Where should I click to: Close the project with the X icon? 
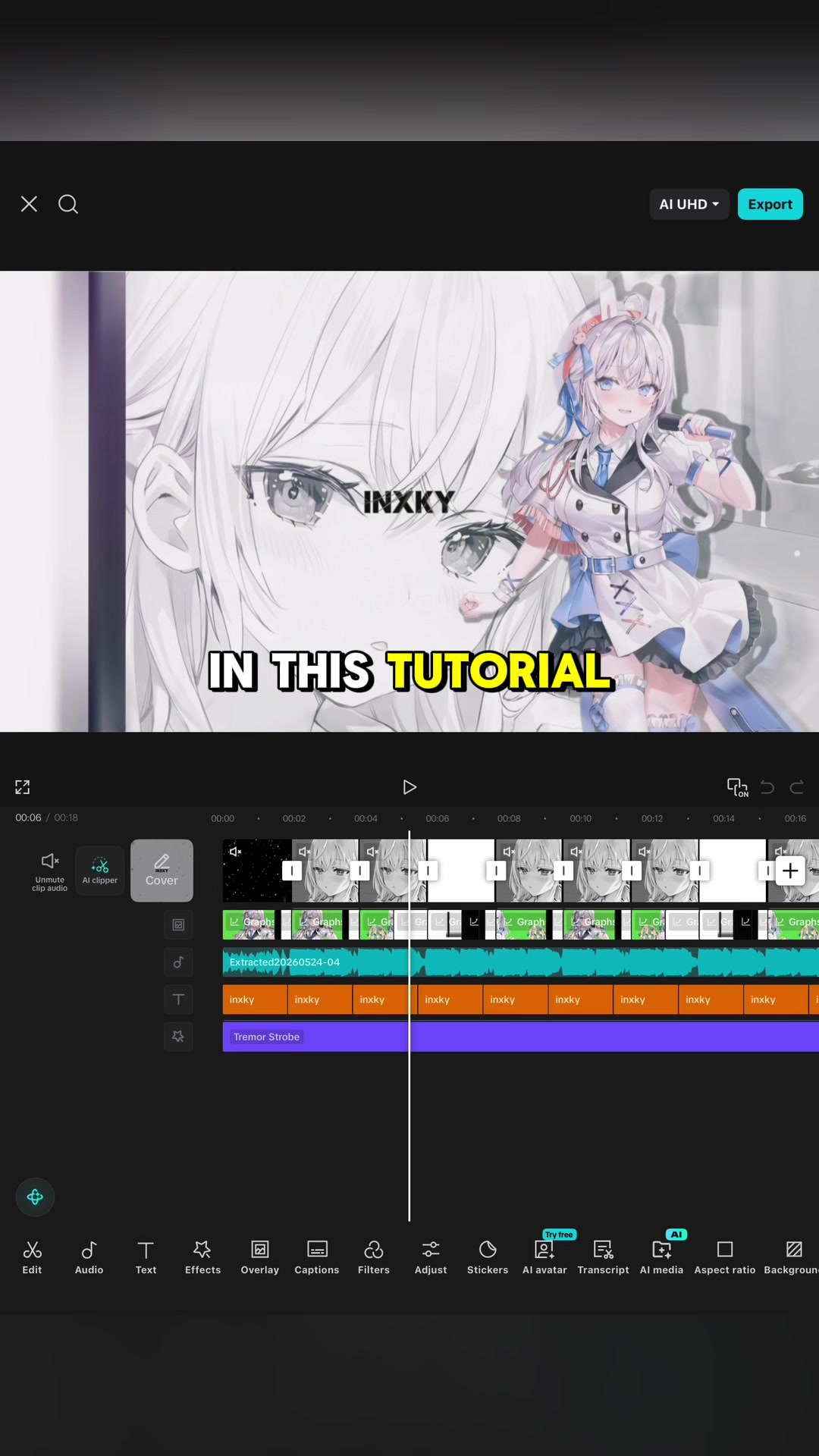click(29, 204)
